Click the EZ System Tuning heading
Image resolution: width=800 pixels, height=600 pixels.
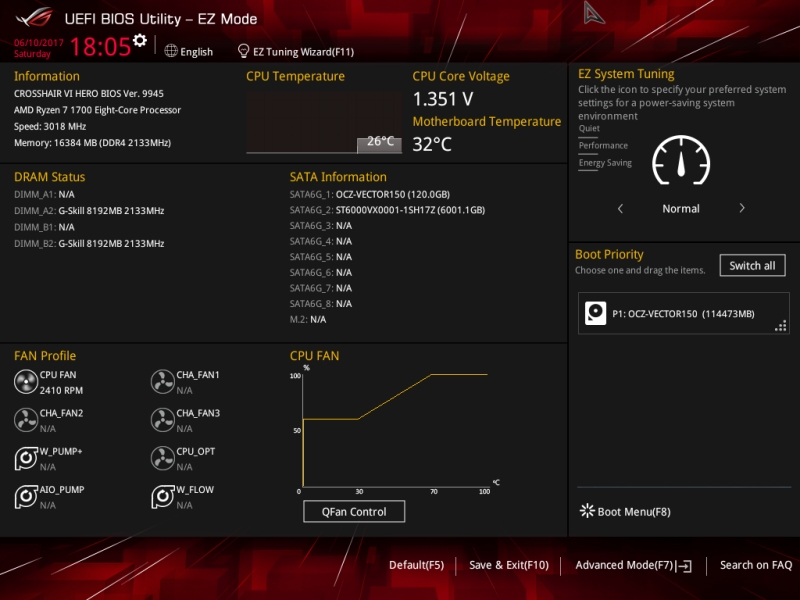626,74
